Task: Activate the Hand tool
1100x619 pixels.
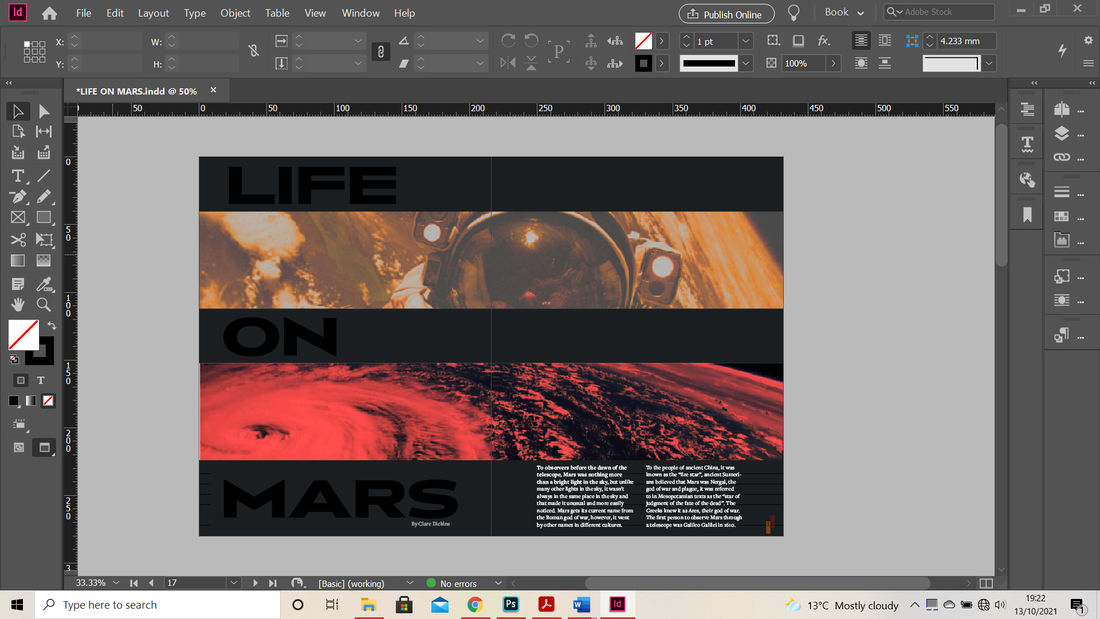Action: 18,305
